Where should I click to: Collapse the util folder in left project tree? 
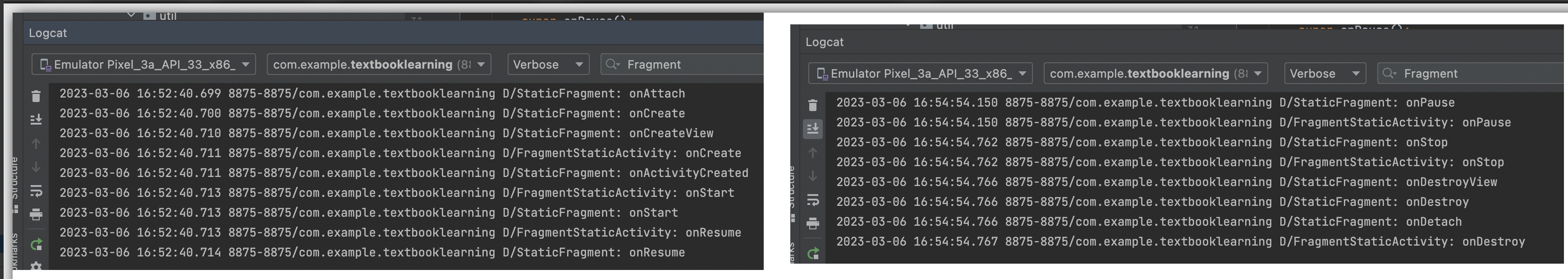point(131,14)
